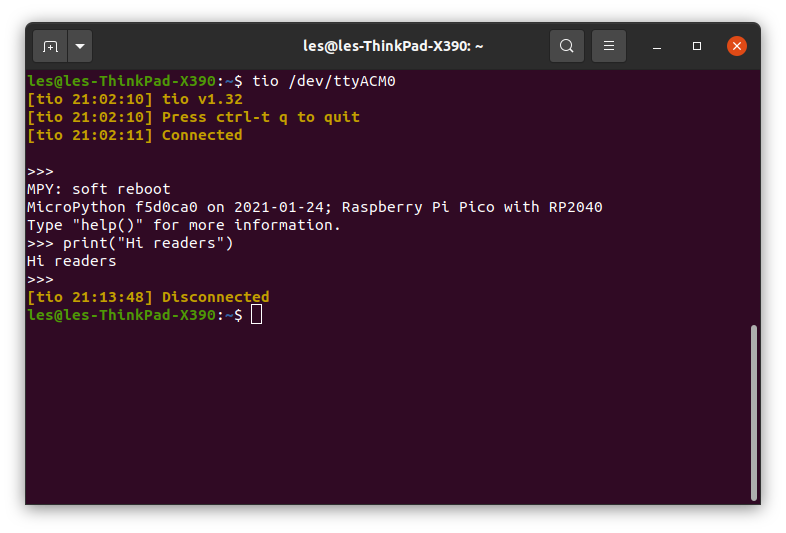Screen dimensions: 786x533
Task: Expand the dropdown arrow beside new tab
Action: click(x=80, y=46)
